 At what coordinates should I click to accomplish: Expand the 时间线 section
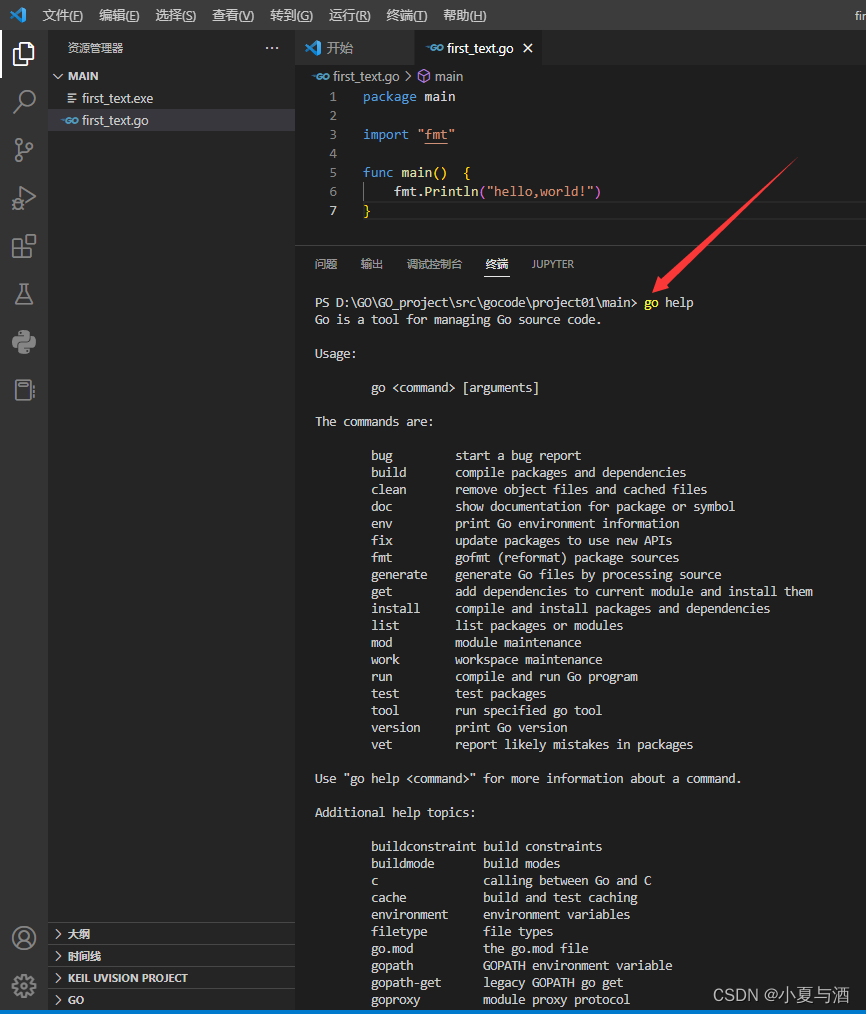coord(171,956)
